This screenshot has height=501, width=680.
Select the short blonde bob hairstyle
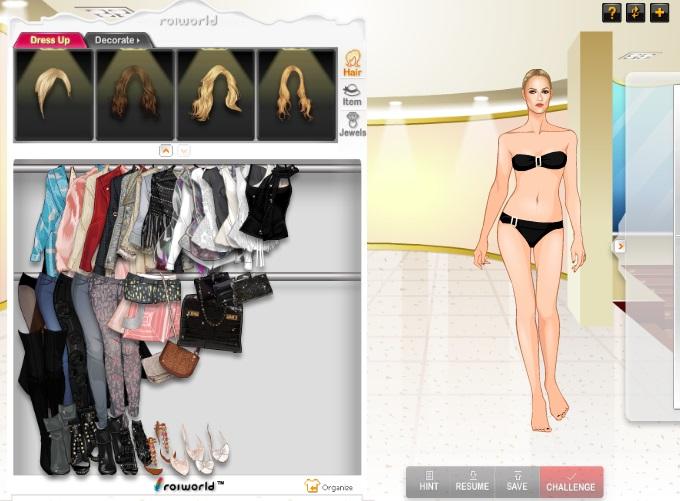coord(53,94)
